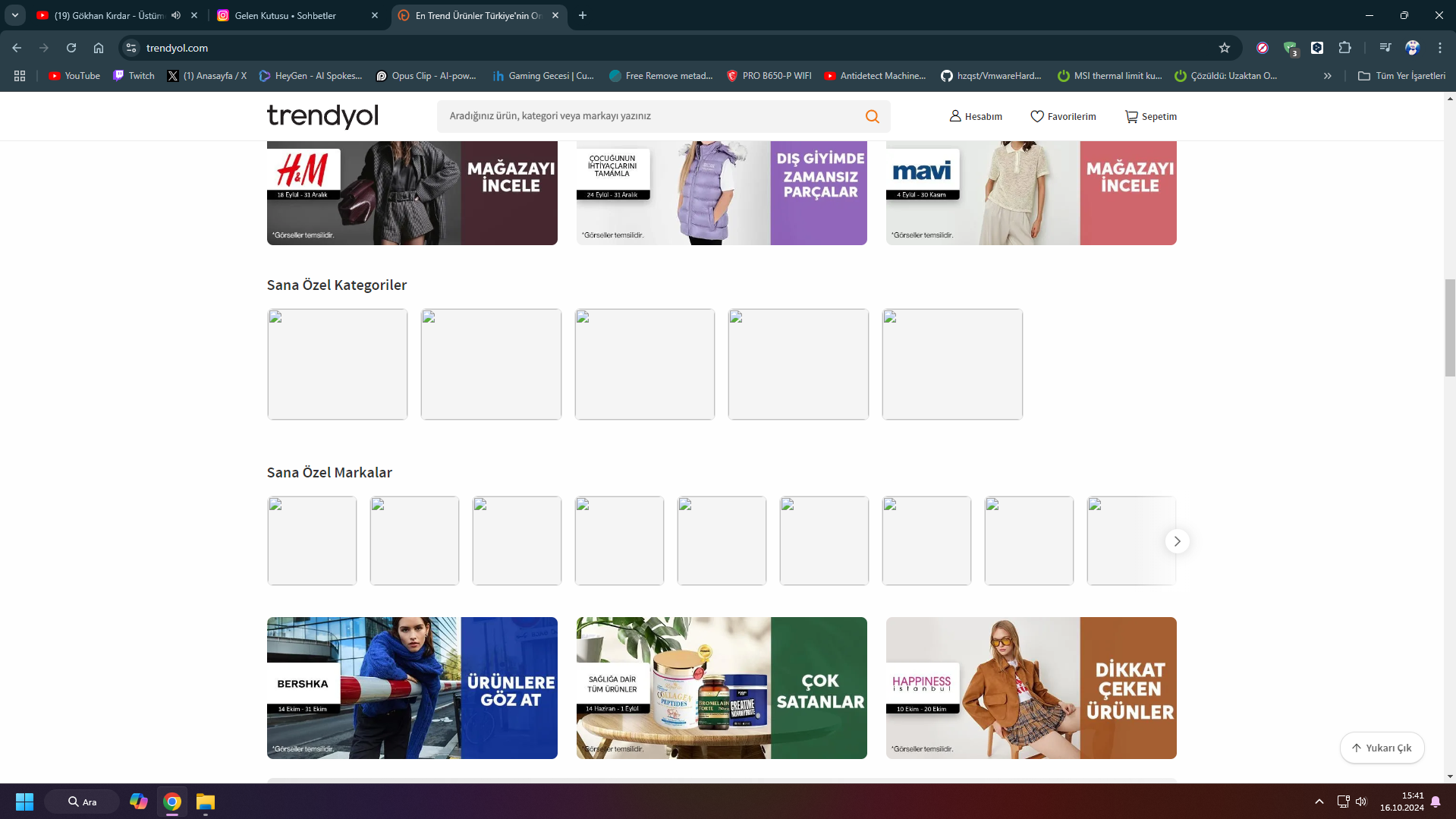
Task: Open the HeyGen bookmark
Action: coord(310,76)
